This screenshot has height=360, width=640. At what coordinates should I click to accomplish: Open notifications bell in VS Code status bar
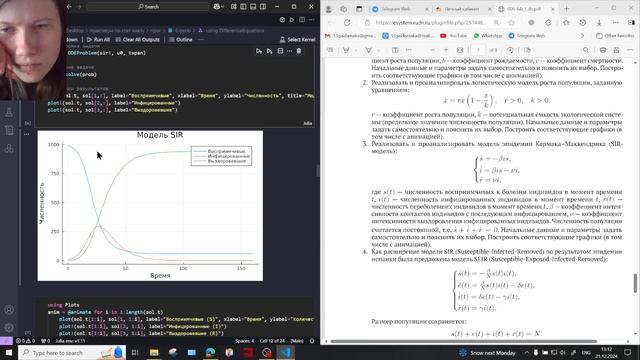click(x=312, y=341)
